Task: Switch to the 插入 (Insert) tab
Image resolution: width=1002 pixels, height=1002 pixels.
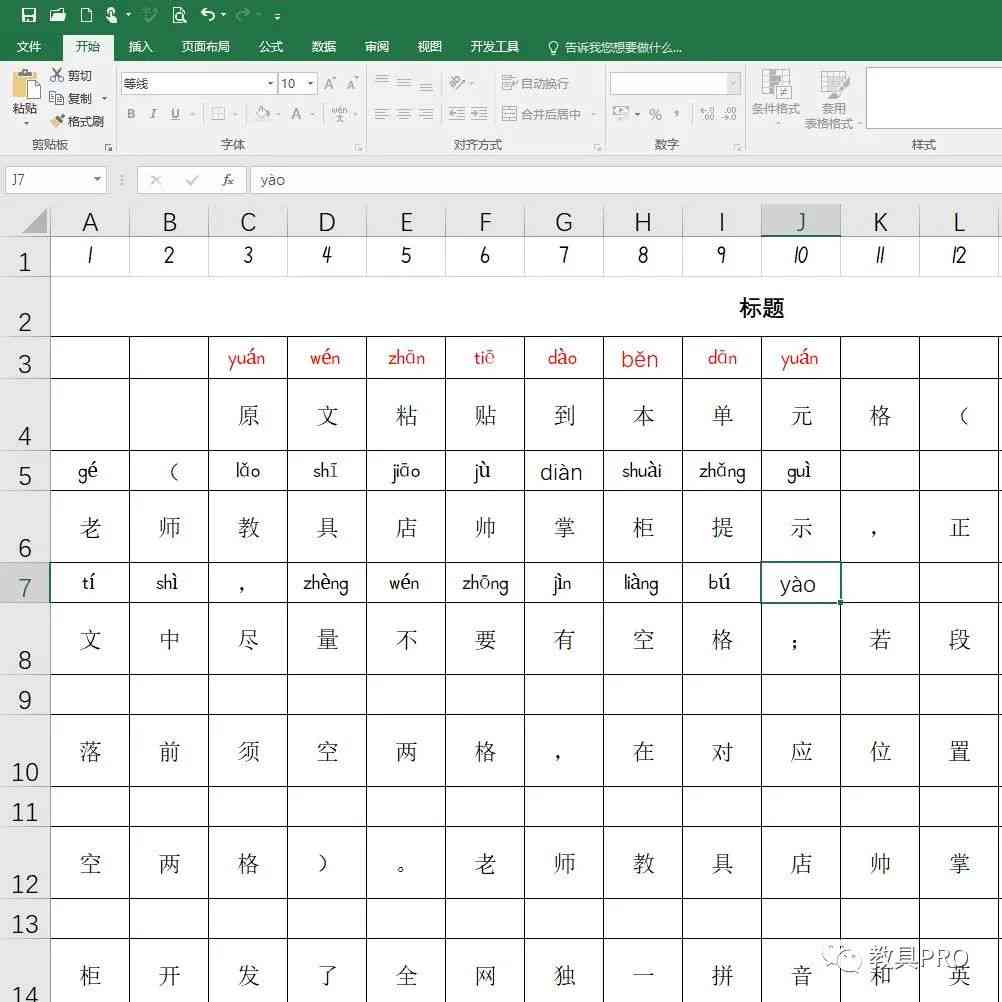Action: coord(140,47)
